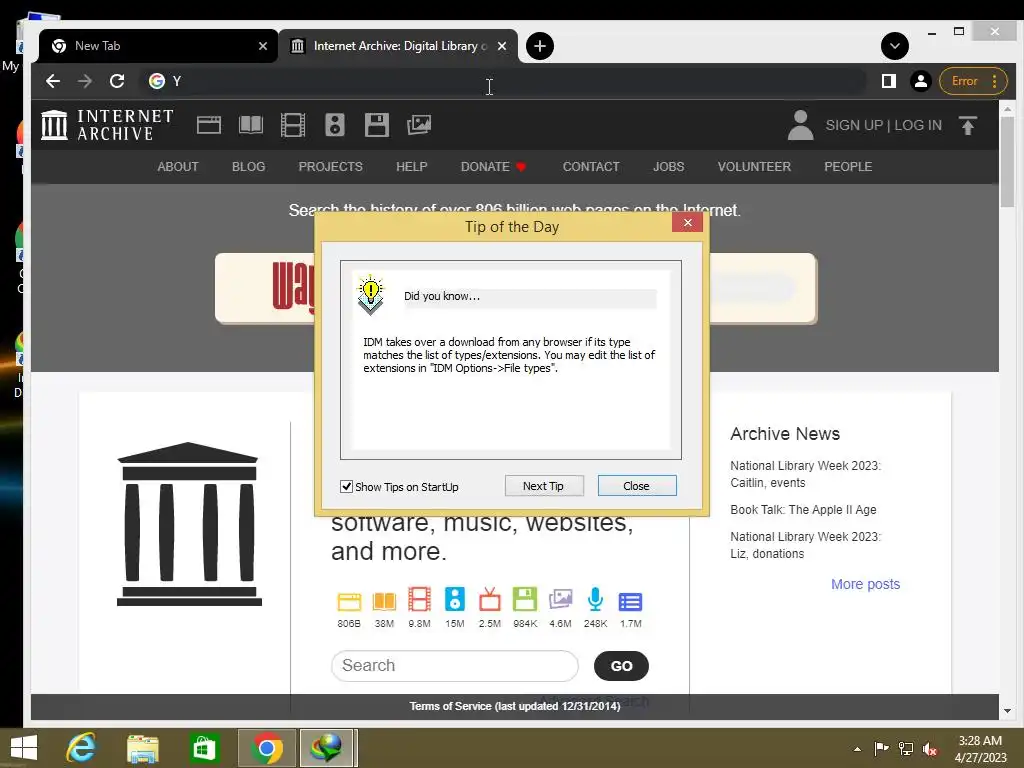The height and width of the screenshot is (768, 1024).
Task: Click the Terms of Service banner text
Action: click(515, 706)
